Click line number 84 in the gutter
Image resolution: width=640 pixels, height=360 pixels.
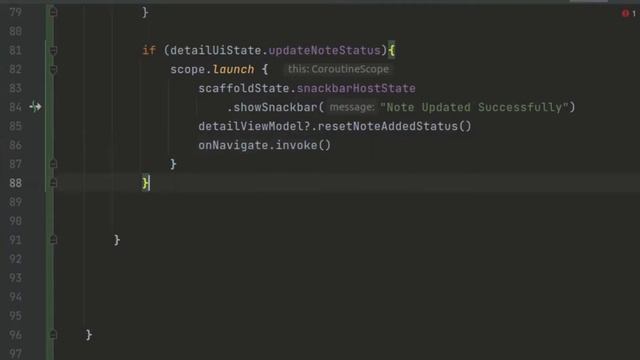pos(15,107)
